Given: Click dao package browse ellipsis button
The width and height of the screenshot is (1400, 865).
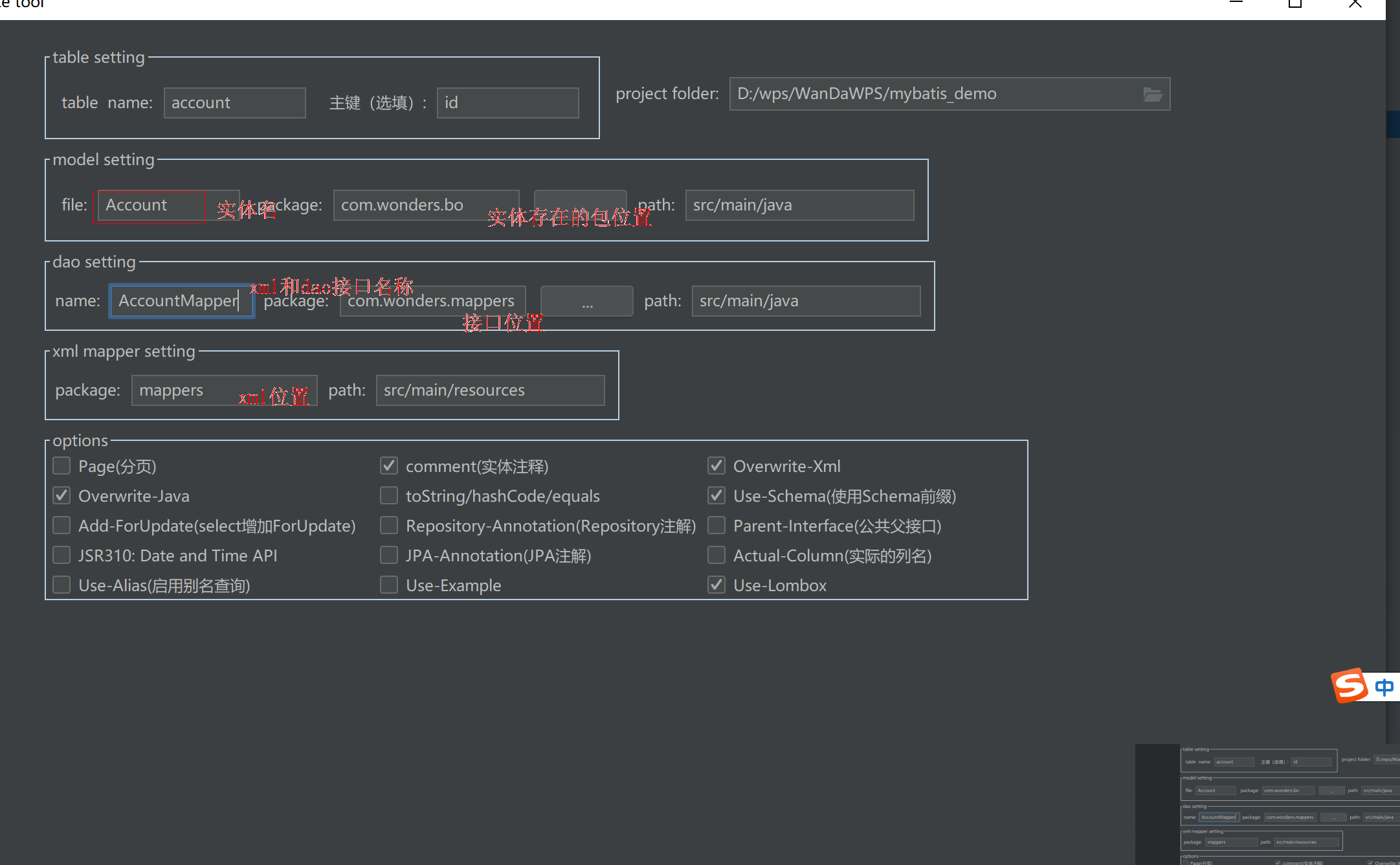Looking at the screenshot, I should coord(586,302).
